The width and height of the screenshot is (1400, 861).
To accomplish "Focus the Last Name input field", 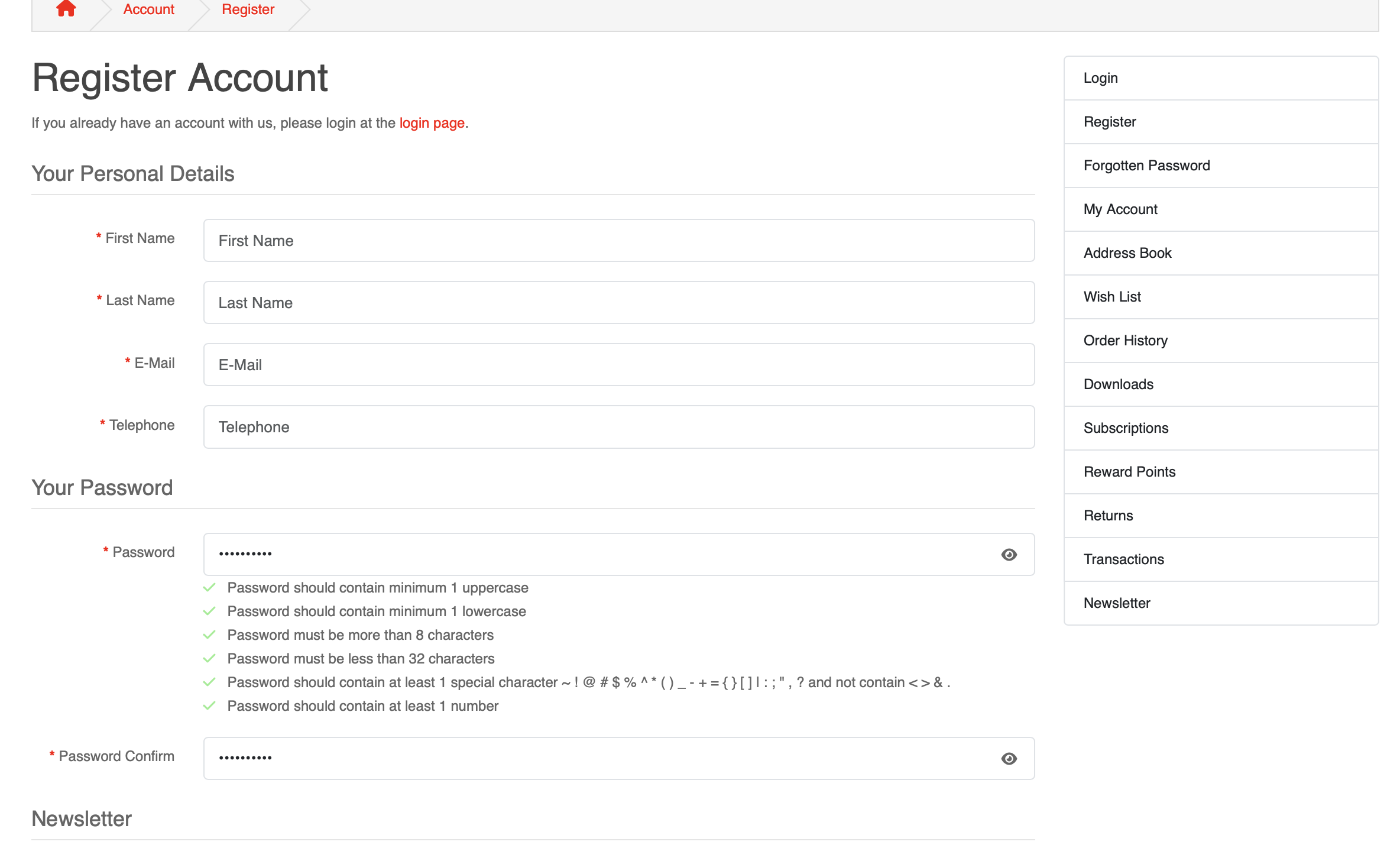I will 619,303.
